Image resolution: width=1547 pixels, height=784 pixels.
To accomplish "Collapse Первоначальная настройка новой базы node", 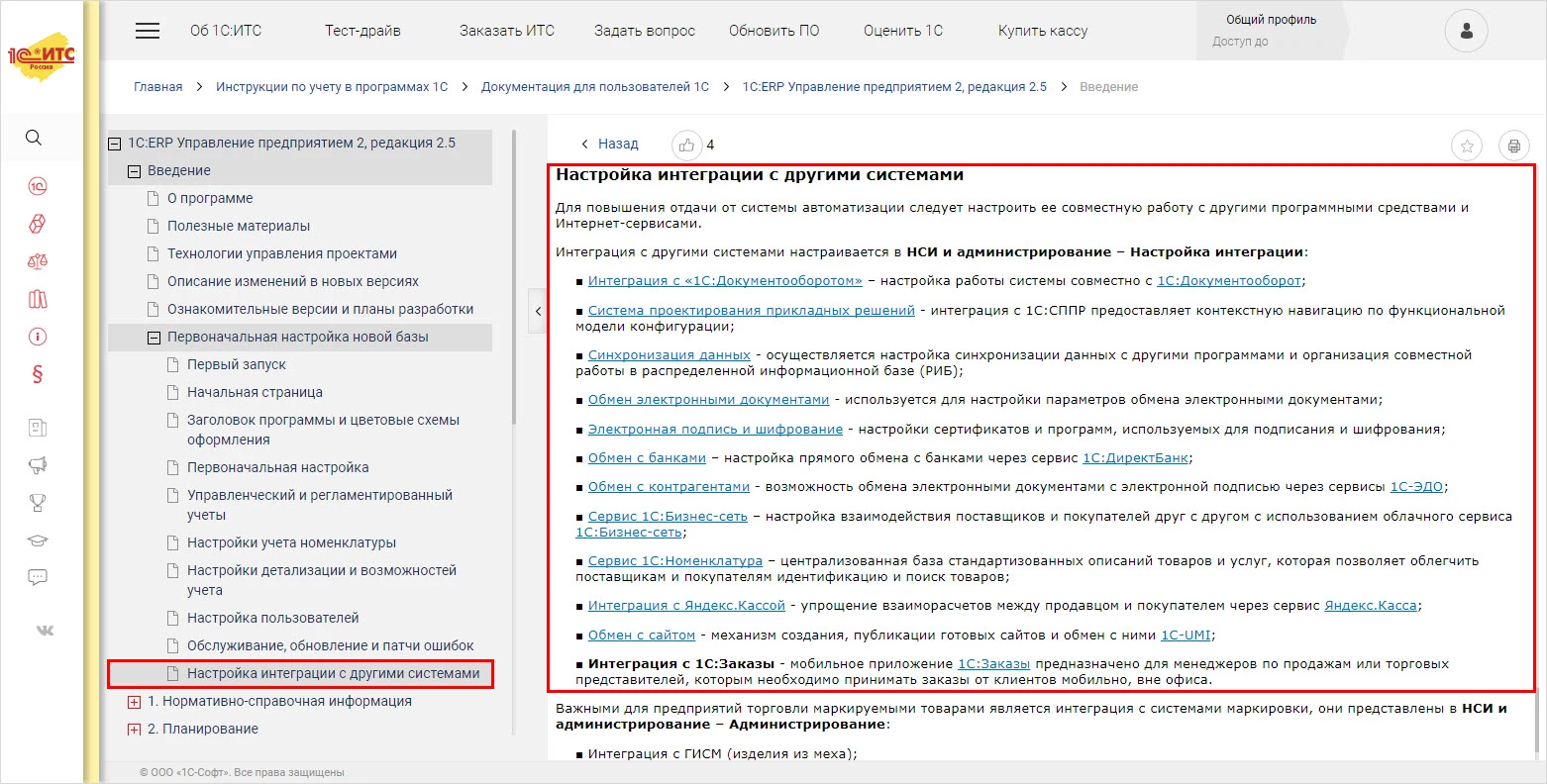I will [x=155, y=338].
